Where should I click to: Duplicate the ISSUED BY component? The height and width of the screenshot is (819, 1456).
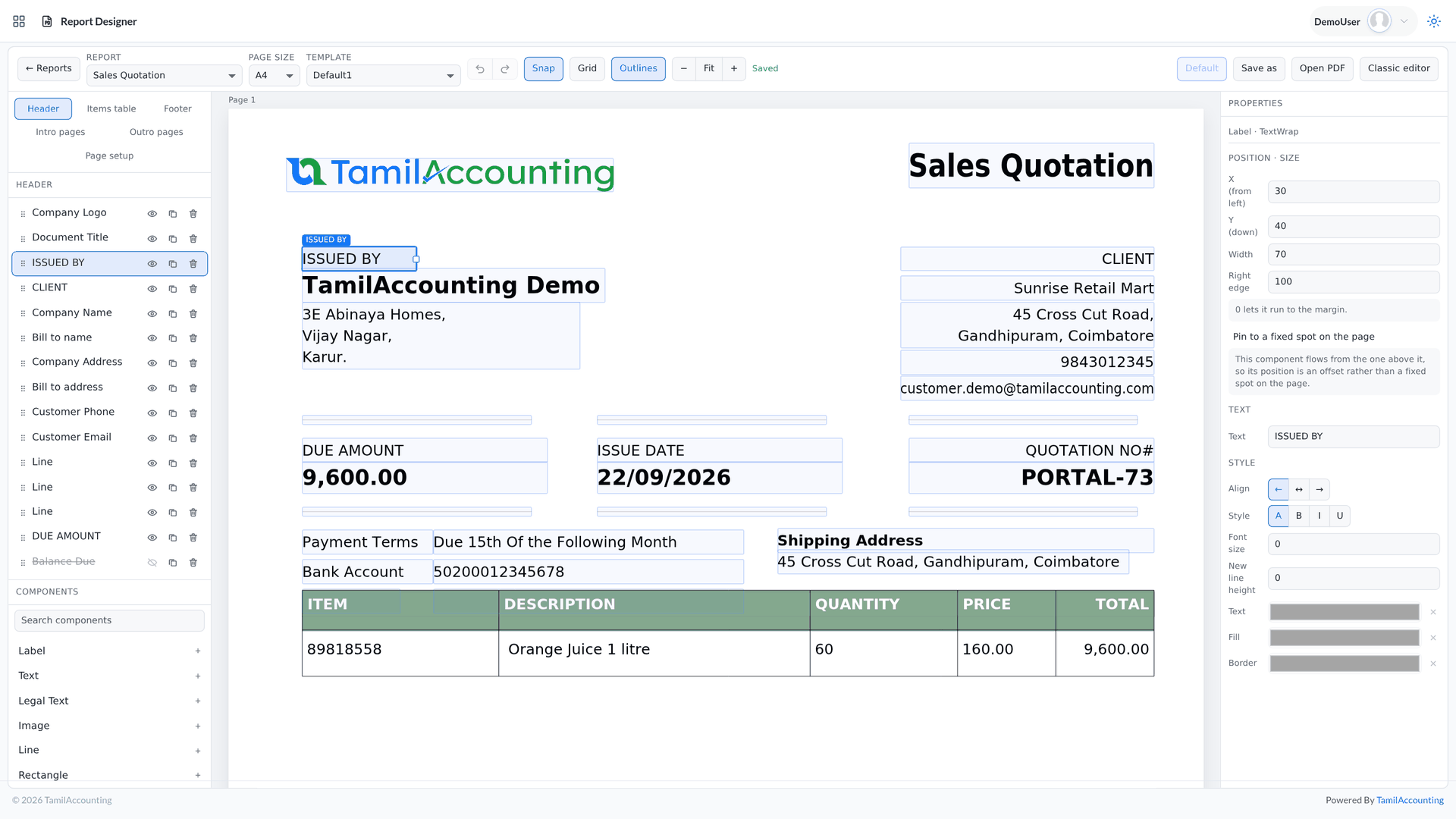pyautogui.click(x=173, y=264)
